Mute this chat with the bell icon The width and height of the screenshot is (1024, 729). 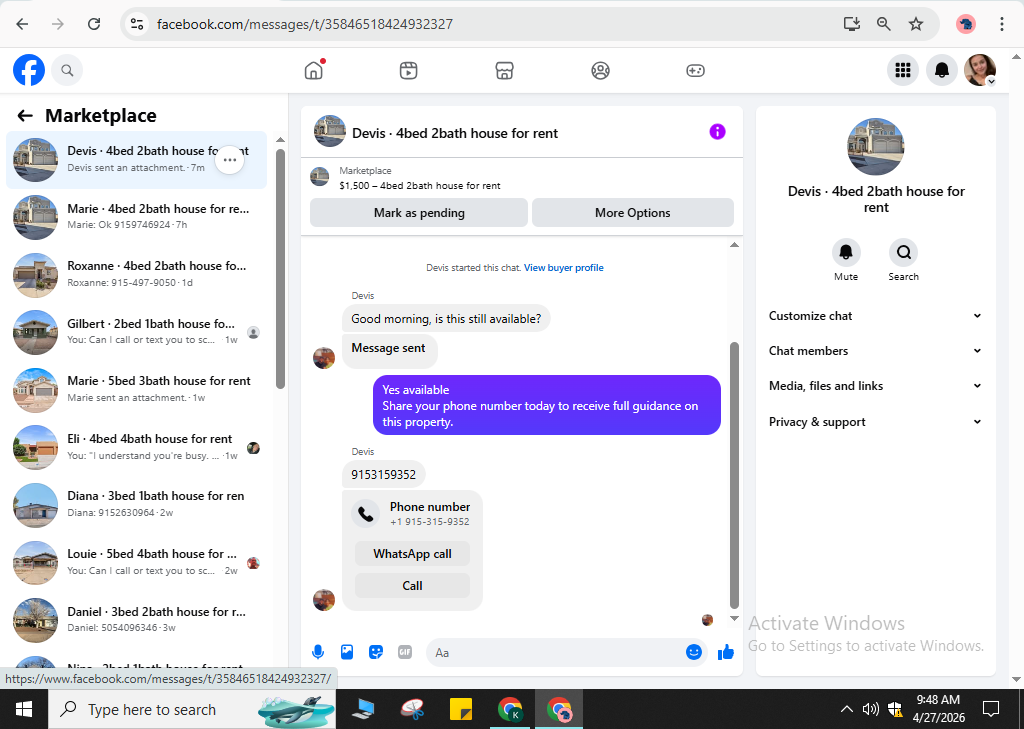click(846, 252)
